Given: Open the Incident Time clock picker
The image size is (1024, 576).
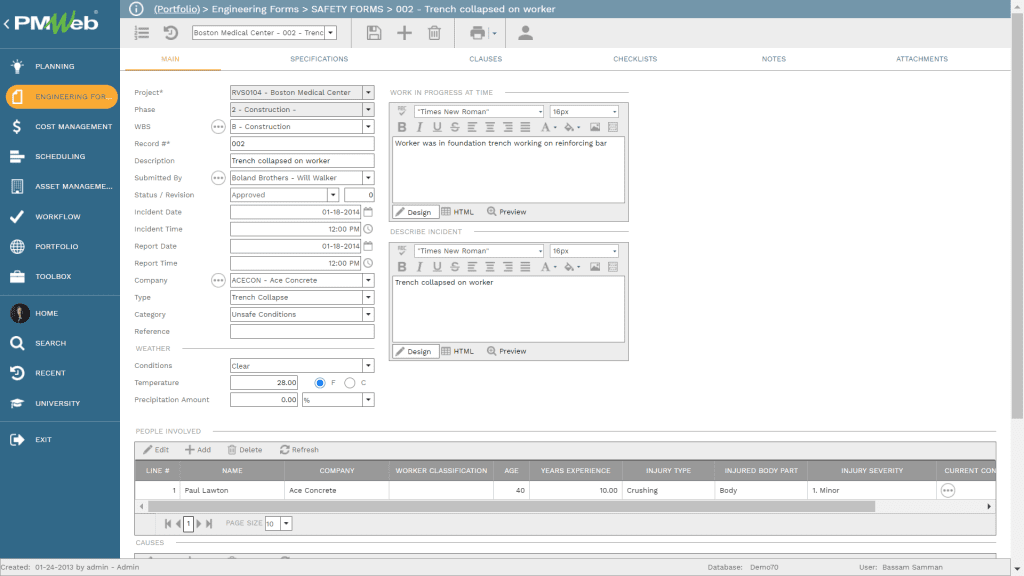Looking at the screenshot, I should click(368, 229).
